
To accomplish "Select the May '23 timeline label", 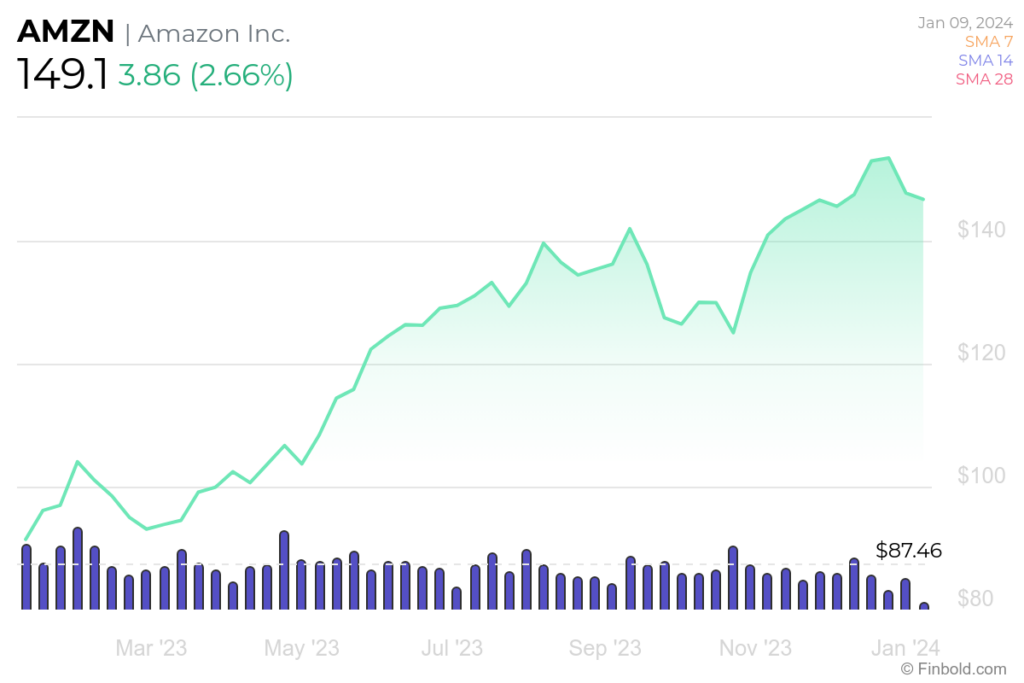I will click(302, 648).
